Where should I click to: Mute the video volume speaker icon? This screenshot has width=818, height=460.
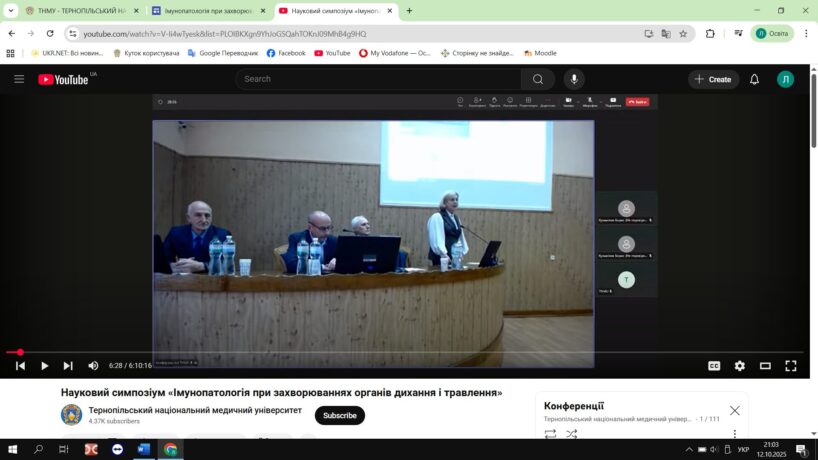point(93,366)
